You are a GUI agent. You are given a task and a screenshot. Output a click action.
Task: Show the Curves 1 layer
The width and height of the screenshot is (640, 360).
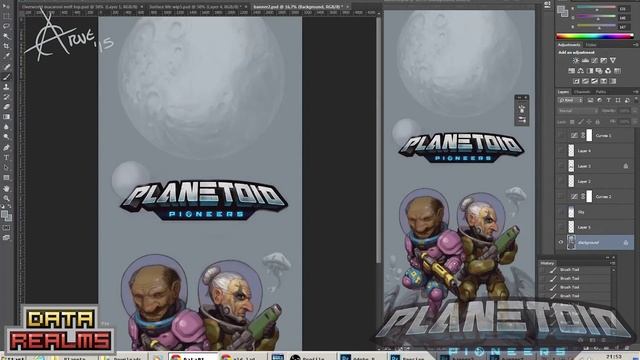tap(561, 136)
